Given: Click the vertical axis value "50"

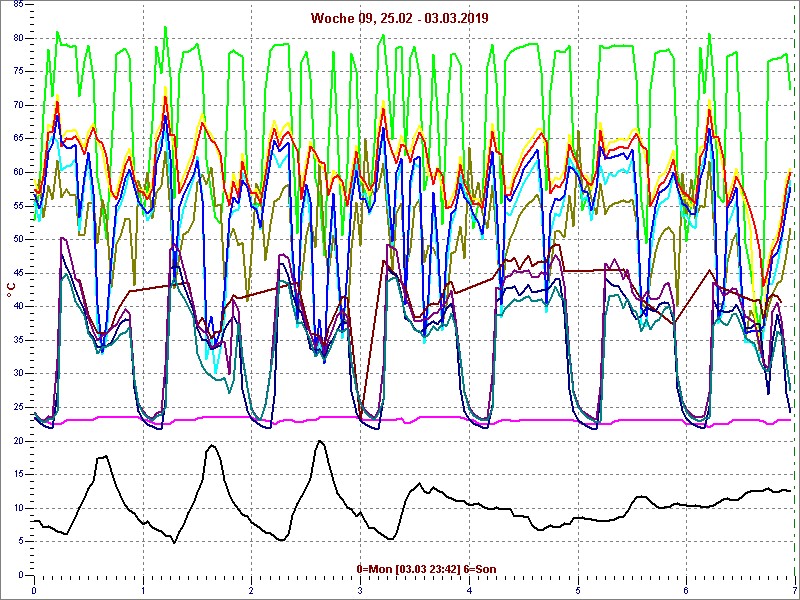Looking at the screenshot, I should 18,239.
